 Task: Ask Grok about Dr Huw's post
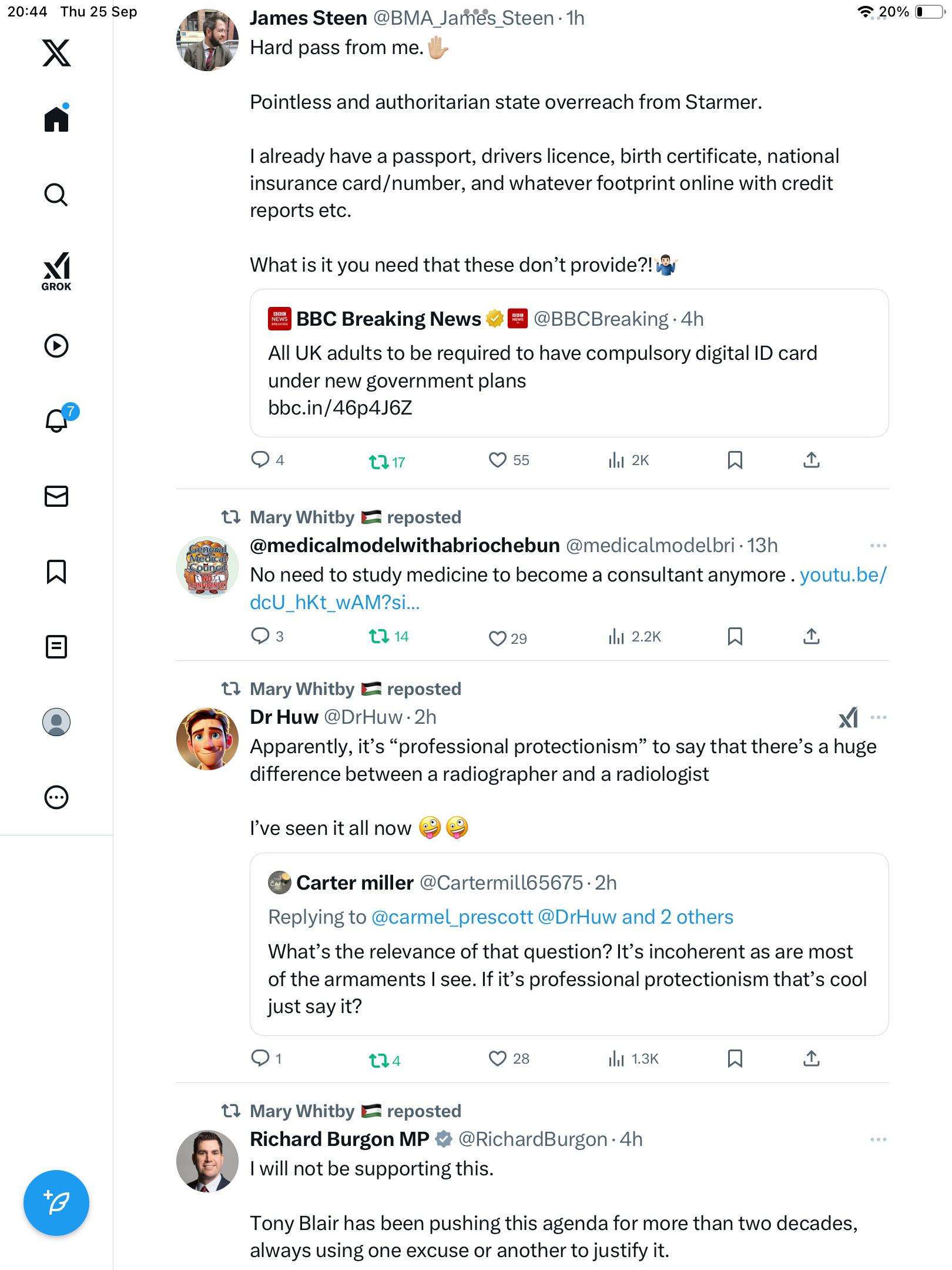[x=848, y=717]
